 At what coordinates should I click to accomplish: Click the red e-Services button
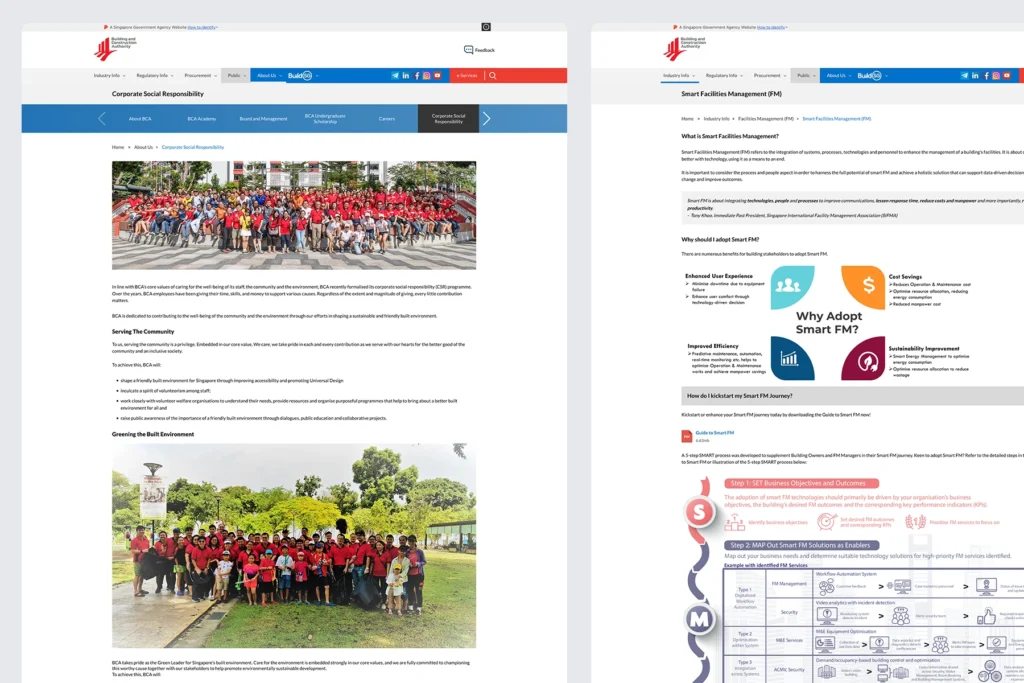465,76
